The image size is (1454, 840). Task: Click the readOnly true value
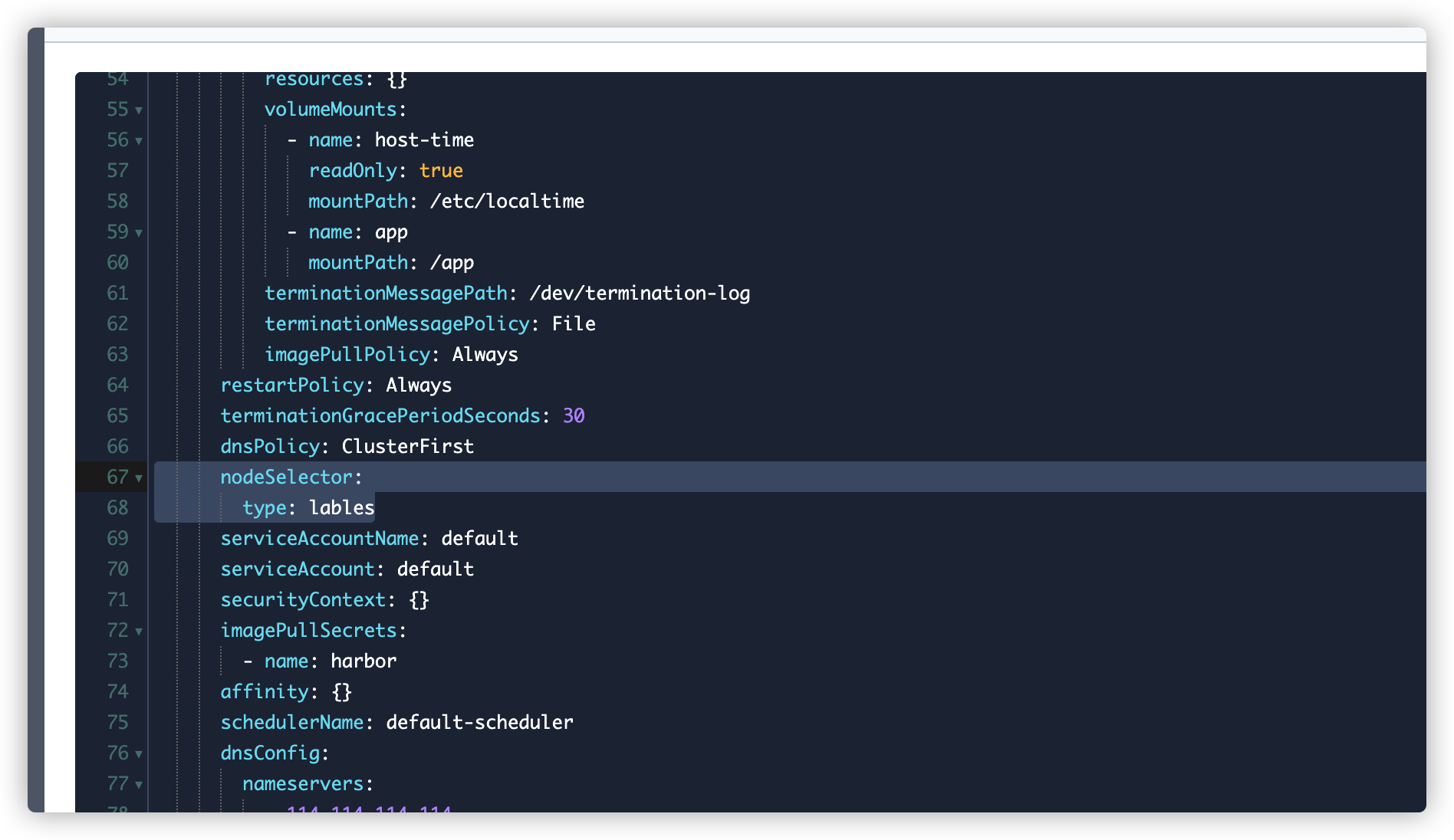pyautogui.click(x=441, y=171)
